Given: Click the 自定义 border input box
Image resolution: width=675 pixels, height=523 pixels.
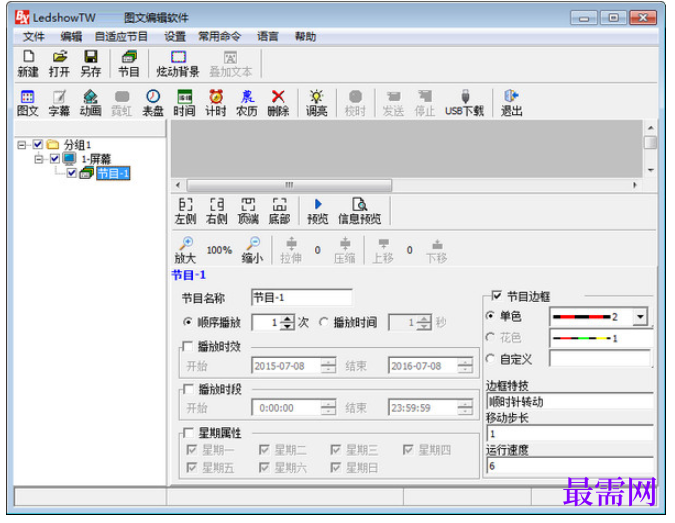Looking at the screenshot, I should point(600,359).
